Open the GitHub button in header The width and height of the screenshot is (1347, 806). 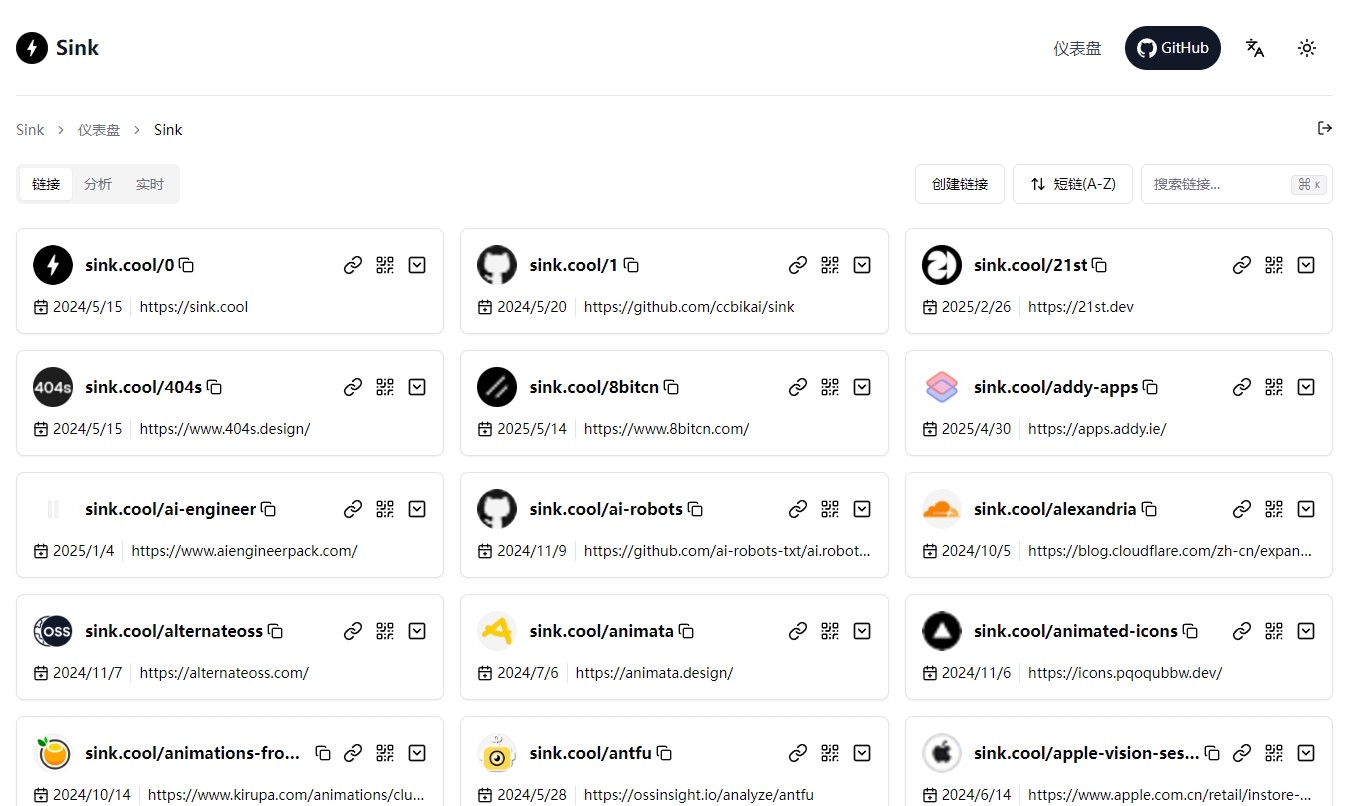(x=1173, y=48)
